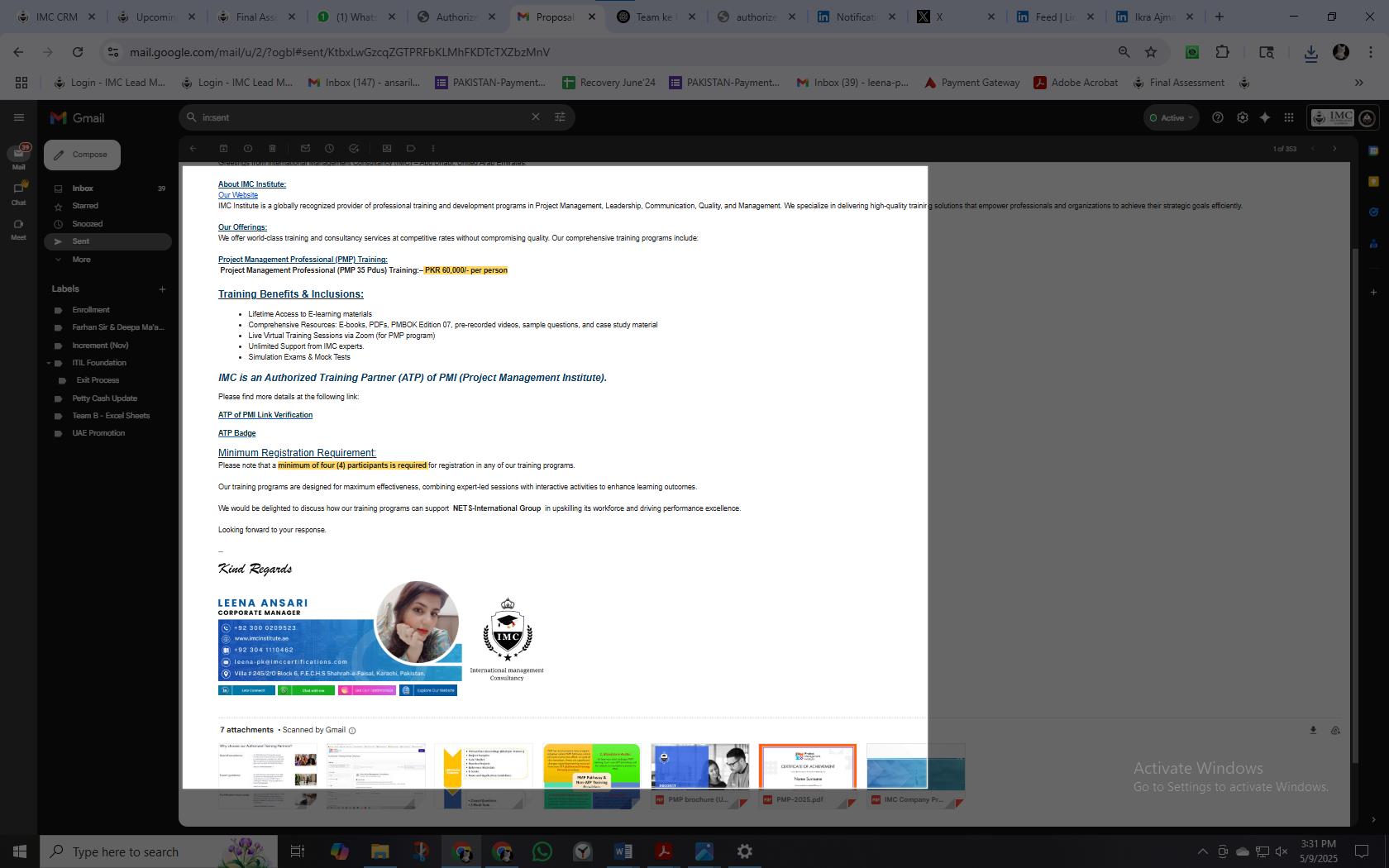Open Meet section in side rail
The height and width of the screenshot is (868, 1389).
coord(18,229)
